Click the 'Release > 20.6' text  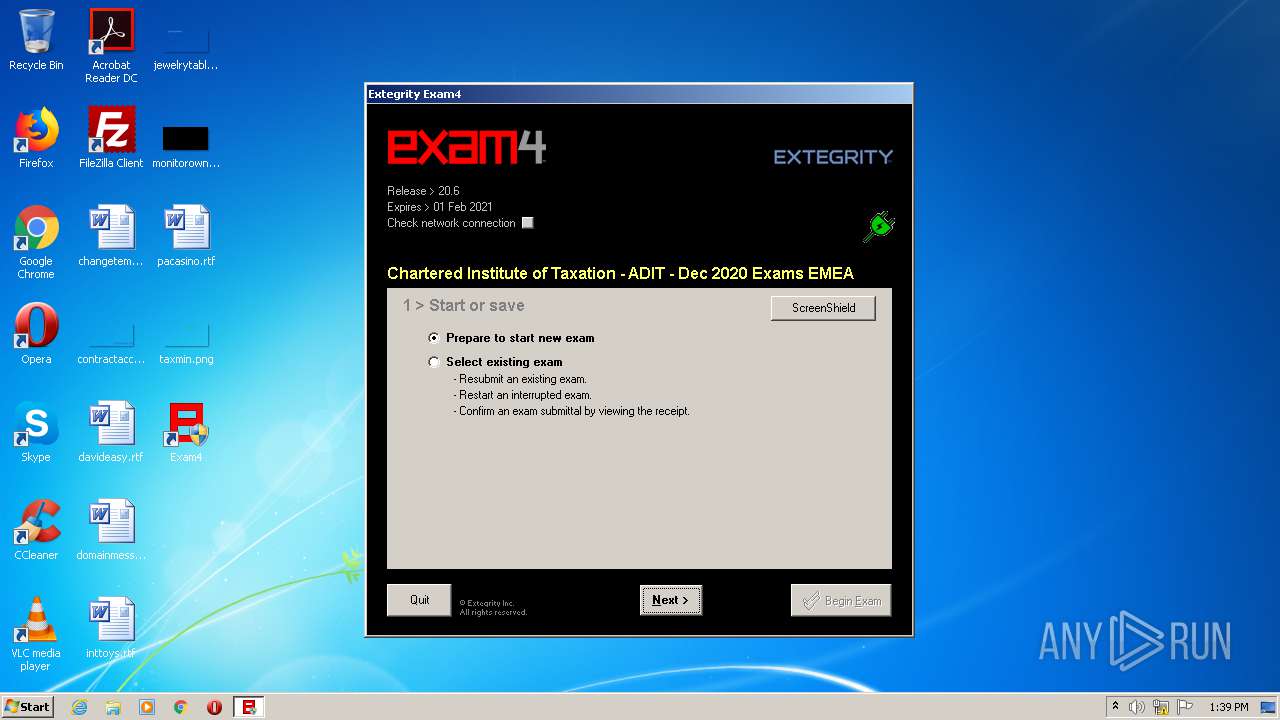tap(423, 191)
